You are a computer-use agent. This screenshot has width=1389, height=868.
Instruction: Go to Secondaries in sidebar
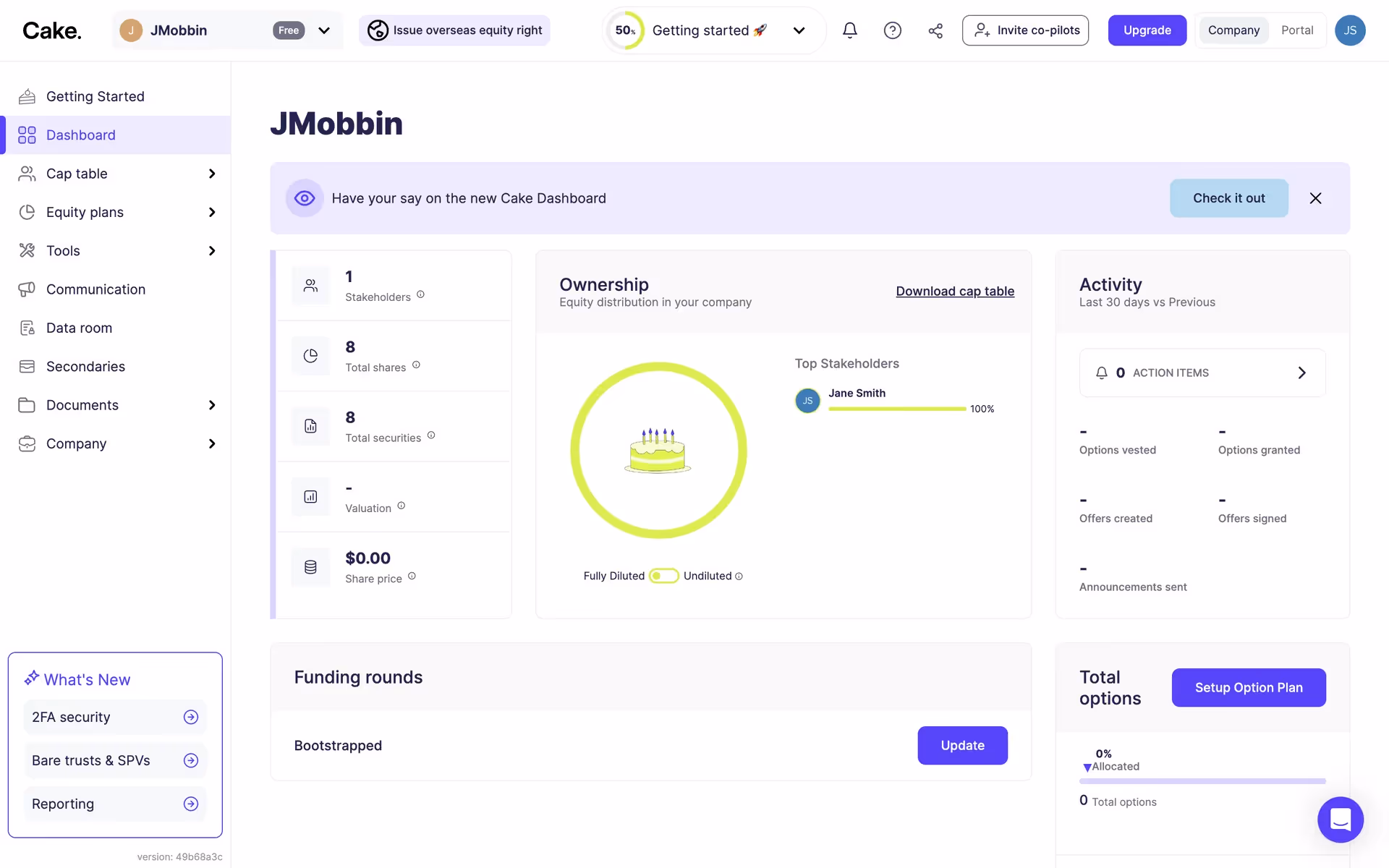pos(85,367)
